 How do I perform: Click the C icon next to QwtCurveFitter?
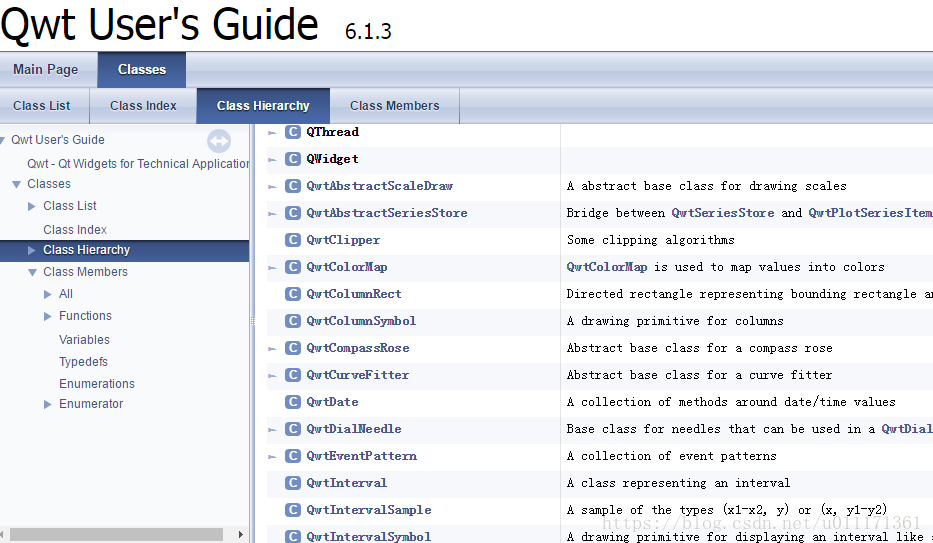[293, 375]
